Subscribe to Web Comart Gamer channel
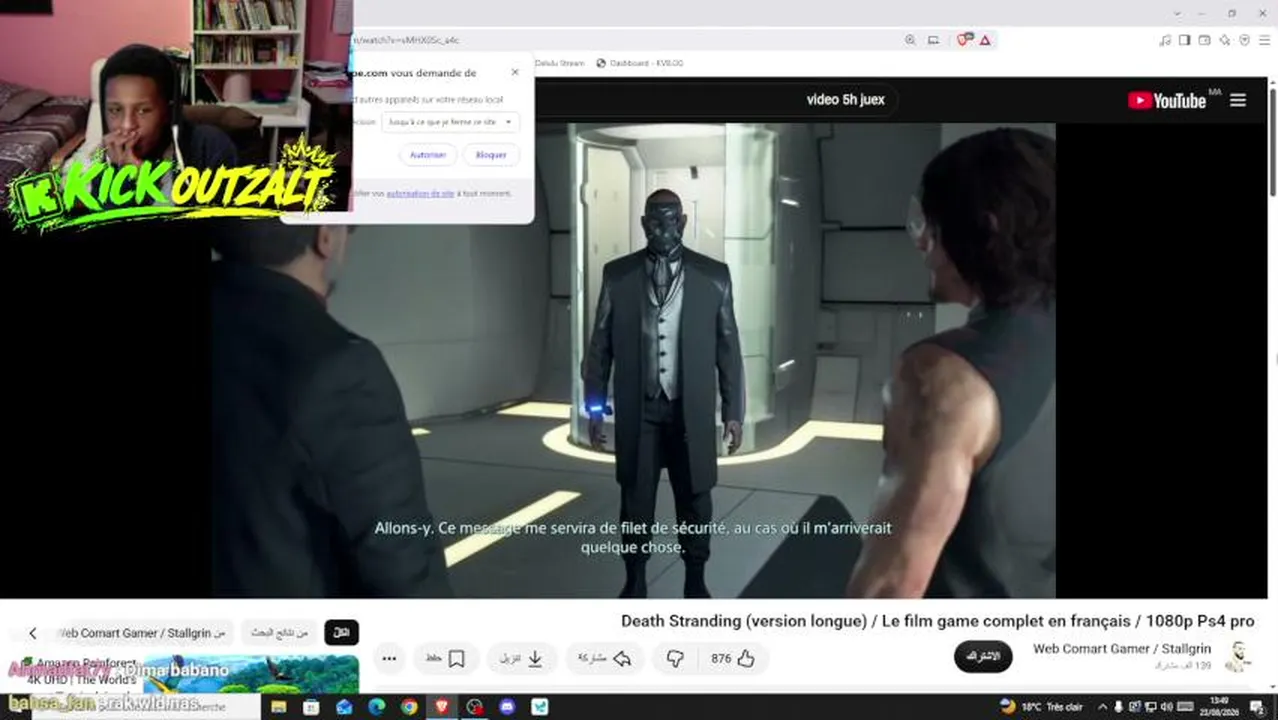The image size is (1278, 720). (x=983, y=657)
